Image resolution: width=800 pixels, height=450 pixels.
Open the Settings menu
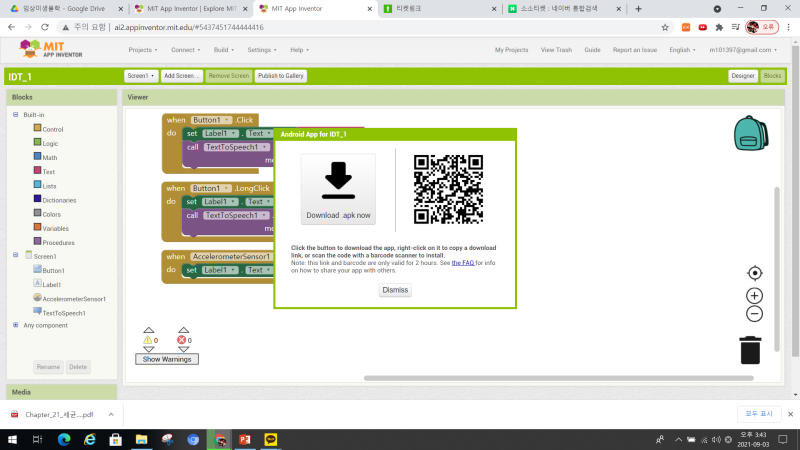click(262, 50)
